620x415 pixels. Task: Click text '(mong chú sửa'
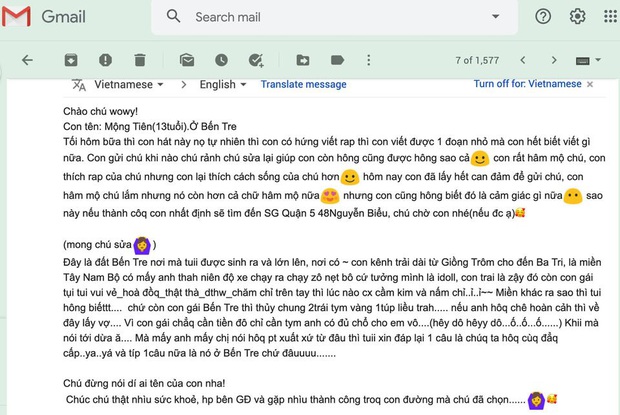tap(97, 245)
